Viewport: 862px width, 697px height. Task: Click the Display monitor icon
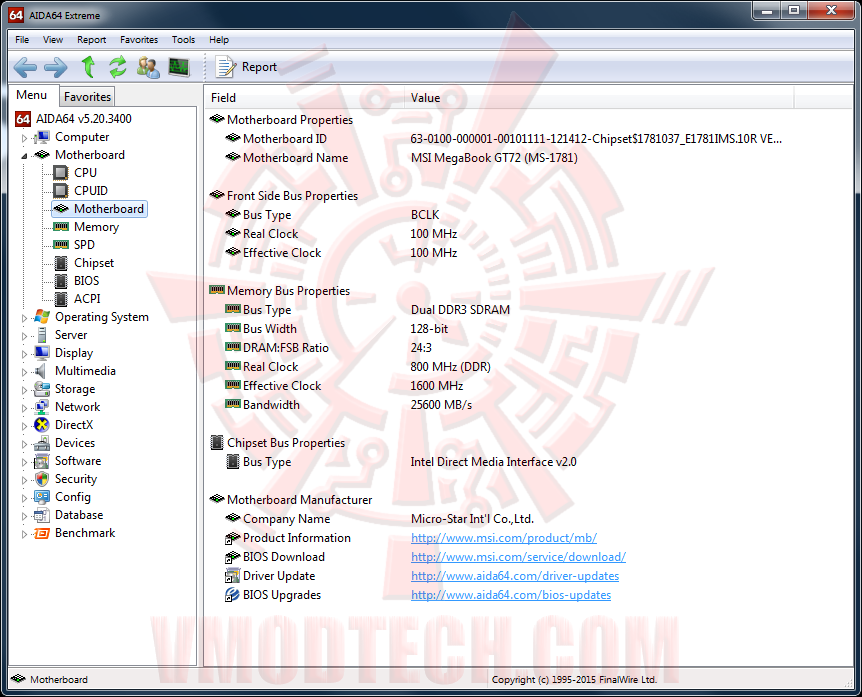42,353
